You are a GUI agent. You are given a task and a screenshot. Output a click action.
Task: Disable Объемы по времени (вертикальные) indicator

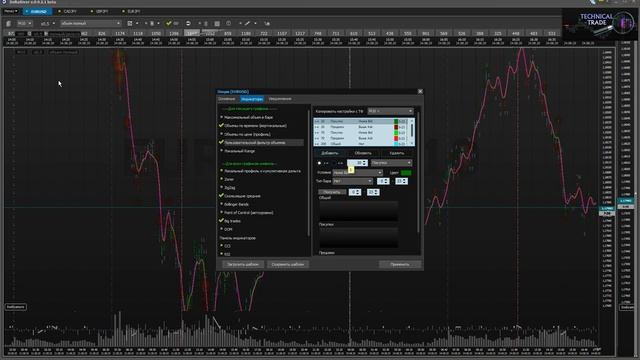[254, 126]
